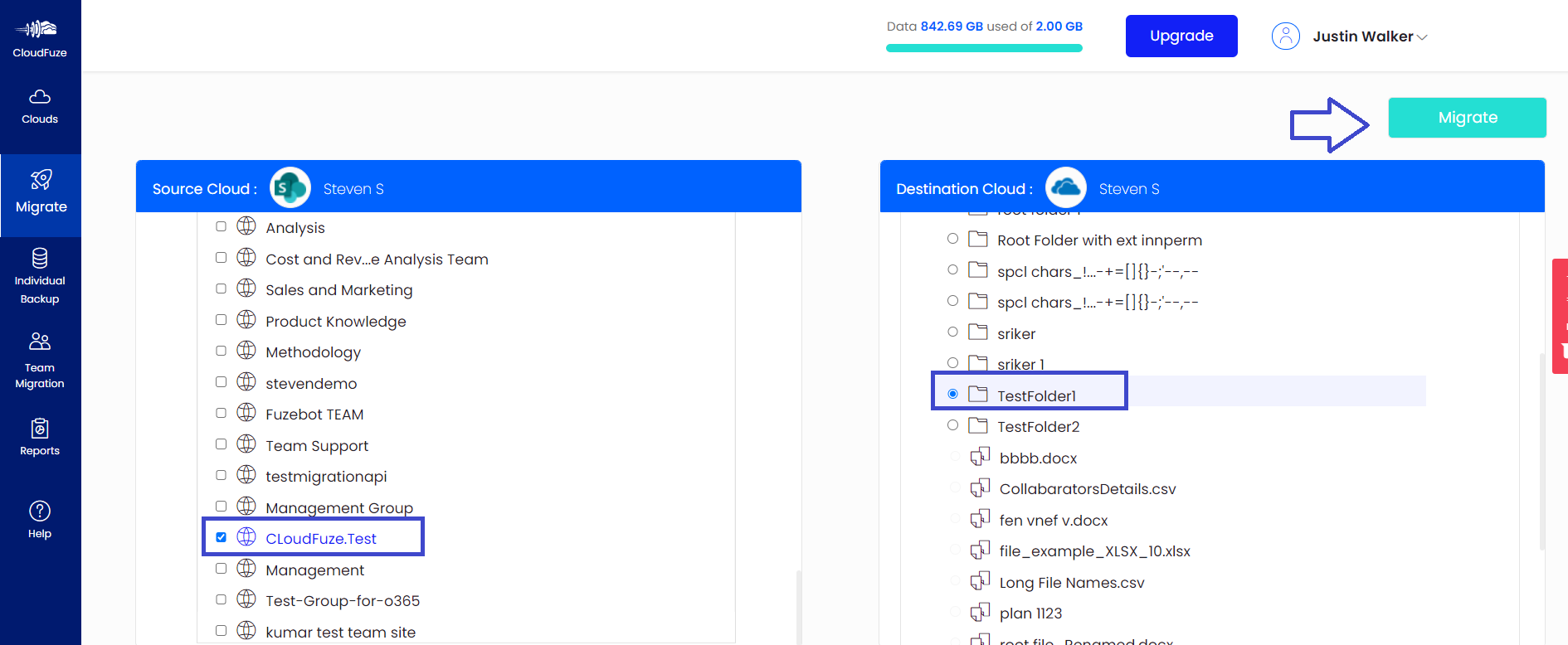Click the Source Cloud Steven S label
The width and height of the screenshot is (1568, 645).
[x=353, y=189]
